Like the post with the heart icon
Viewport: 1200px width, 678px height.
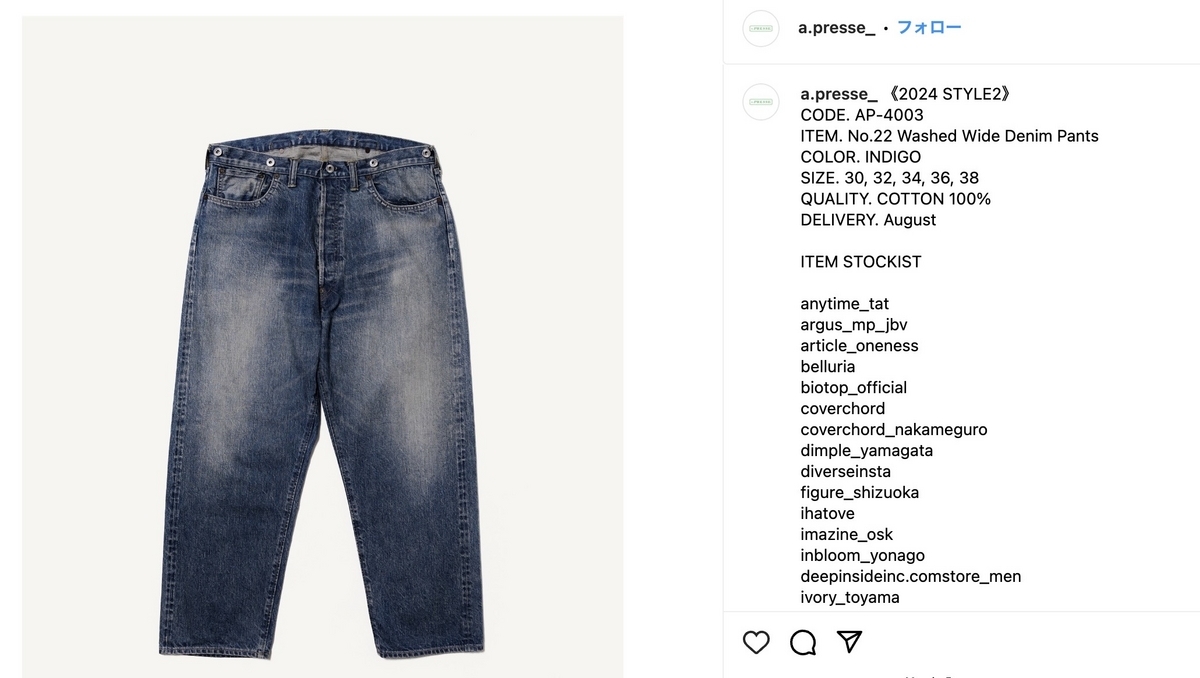click(757, 642)
